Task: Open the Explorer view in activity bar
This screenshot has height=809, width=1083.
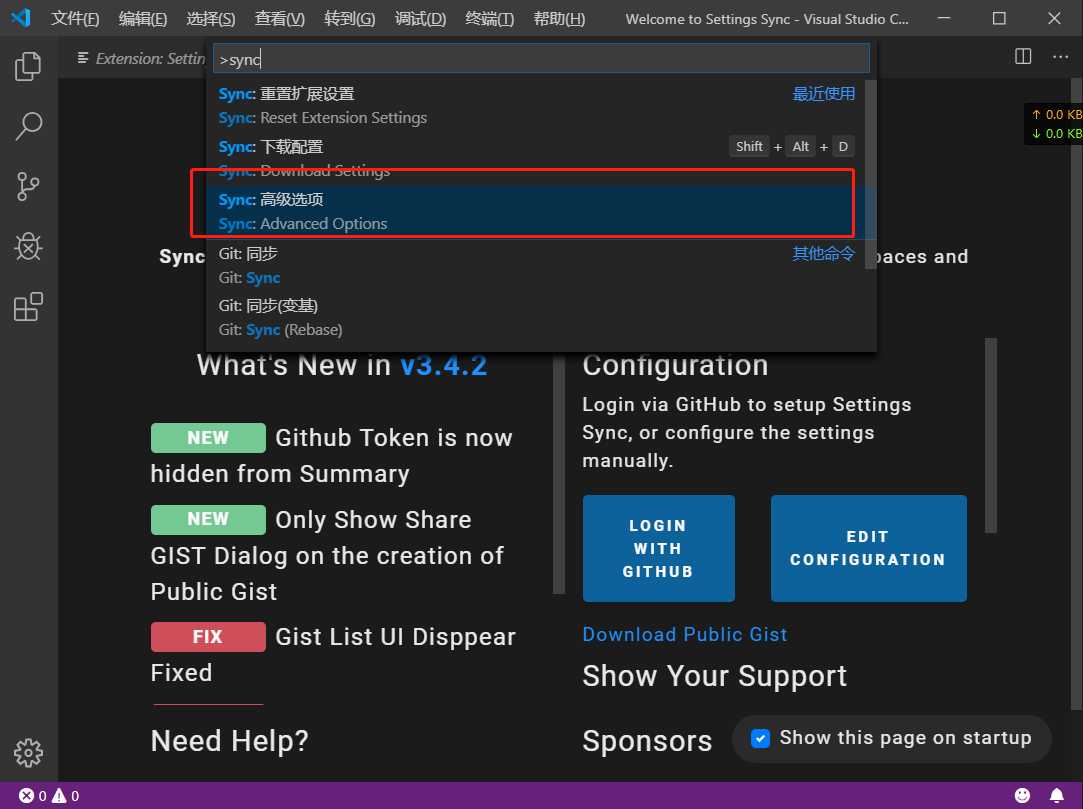Action: [28, 66]
